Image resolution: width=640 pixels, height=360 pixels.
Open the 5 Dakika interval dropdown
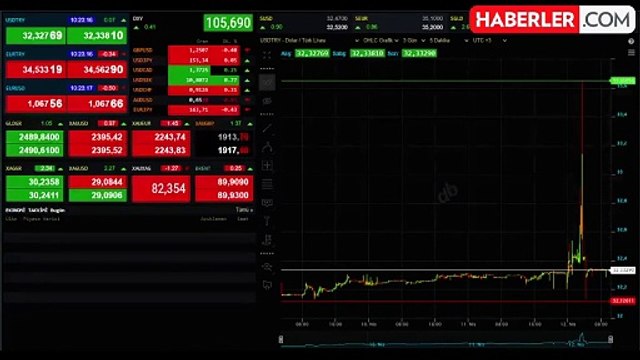[449, 41]
